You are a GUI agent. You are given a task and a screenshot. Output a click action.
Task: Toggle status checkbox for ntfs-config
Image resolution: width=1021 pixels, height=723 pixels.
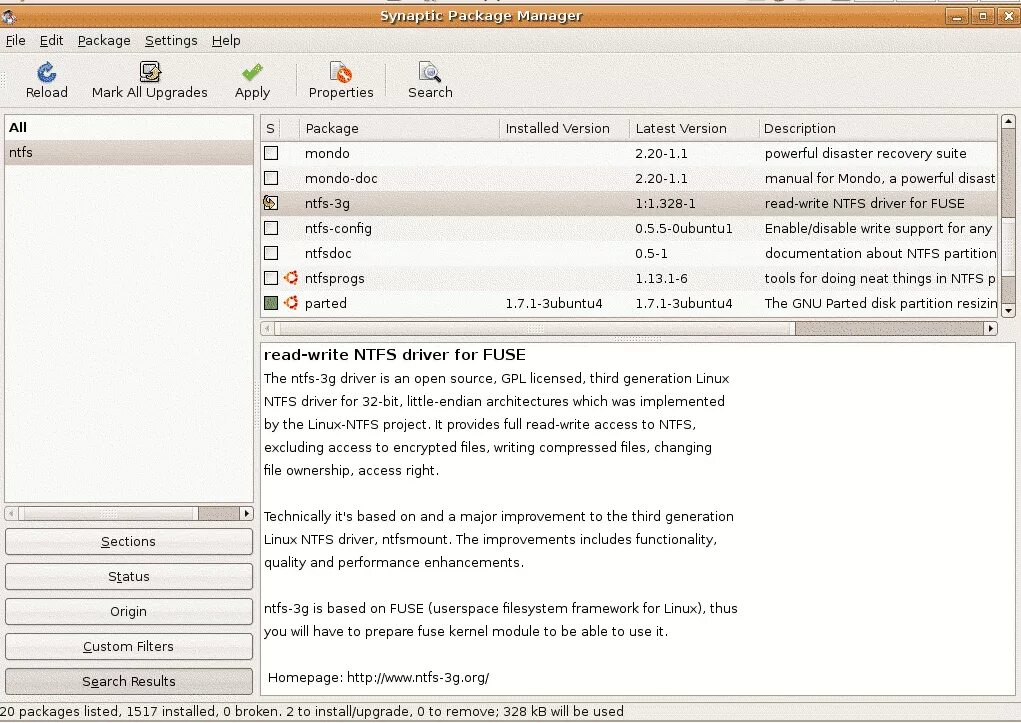[271, 228]
